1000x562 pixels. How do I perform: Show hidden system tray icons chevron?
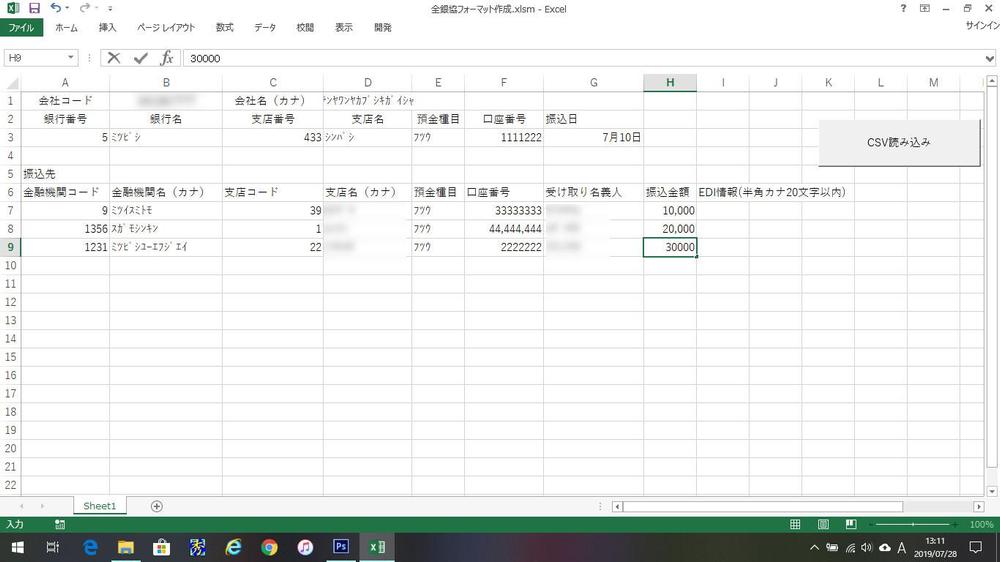tap(814, 547)
